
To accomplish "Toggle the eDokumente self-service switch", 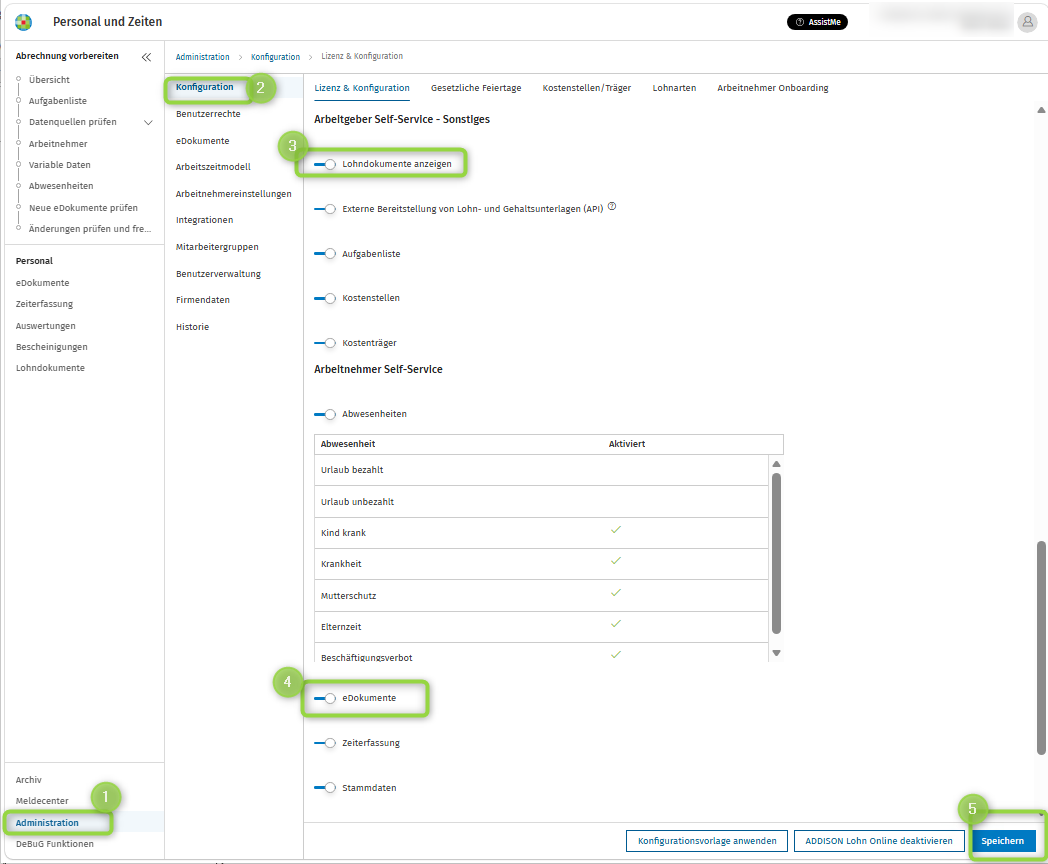I will (x=325, y=698).
